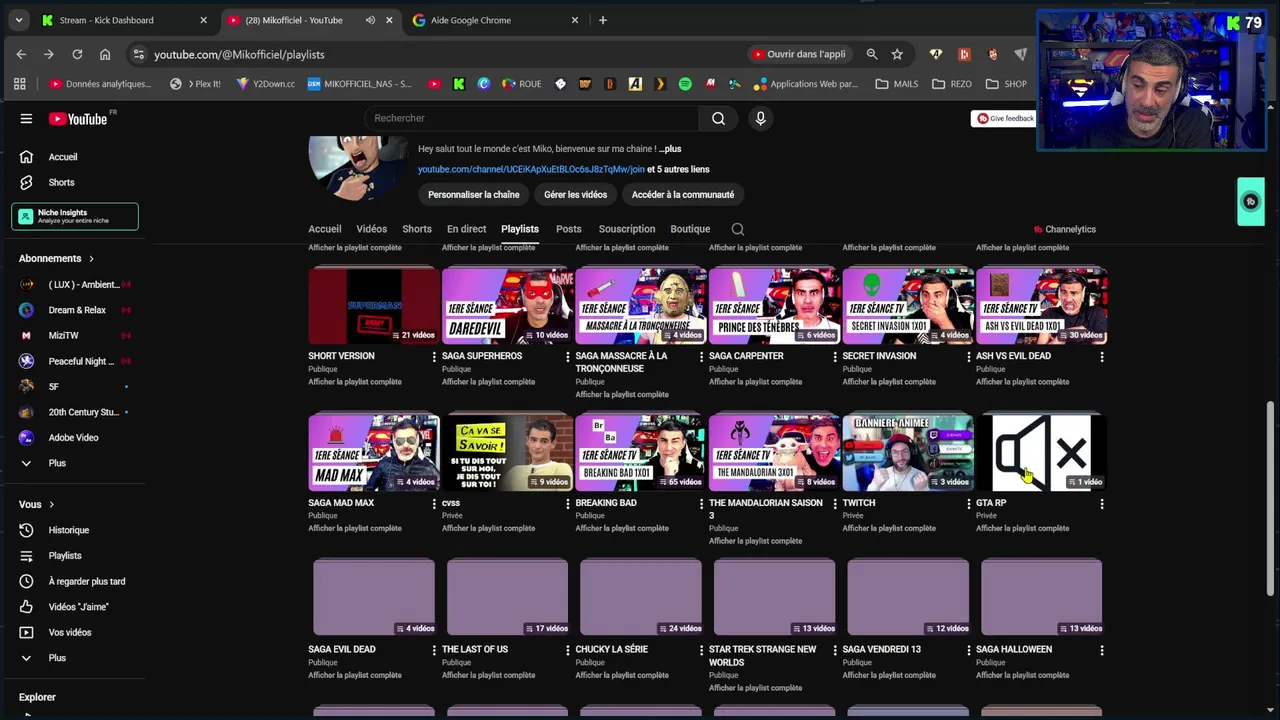
Task: Click the search magnifier button
Action: (x=718, y=118)
